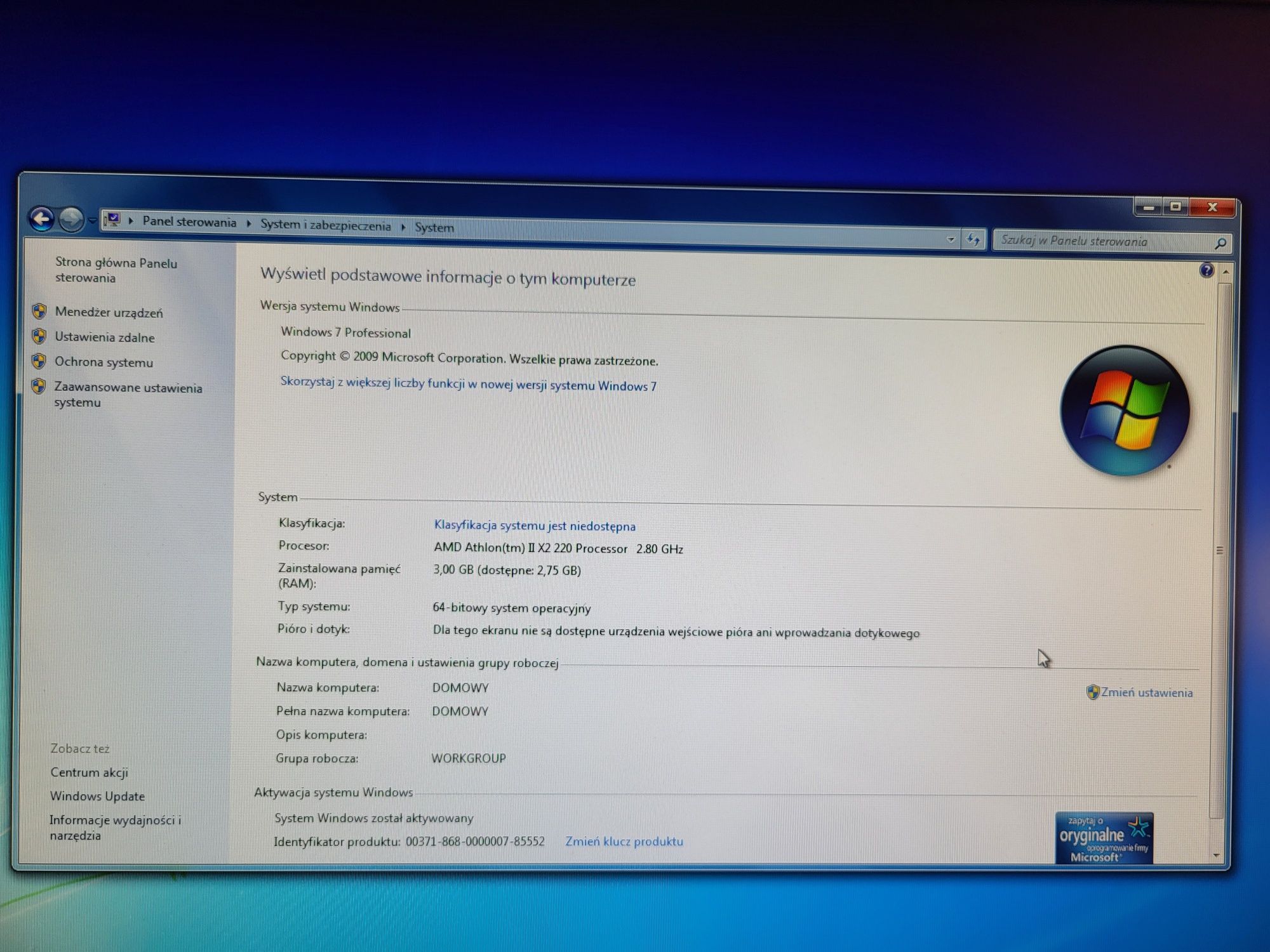
Task: Click shield icon beside Ustawienia zdalne
Action: (39, 336)
